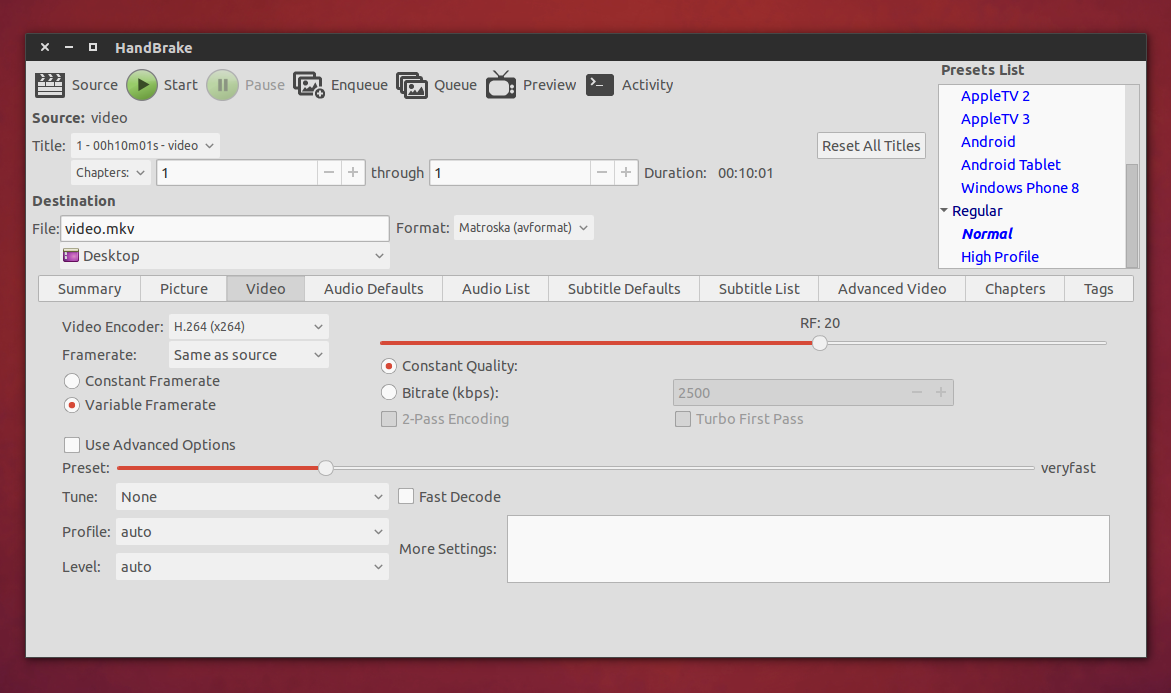Screen dimensions: 1171x693
Task: Select the High Profile preset
Action: [x=999, y=257]
